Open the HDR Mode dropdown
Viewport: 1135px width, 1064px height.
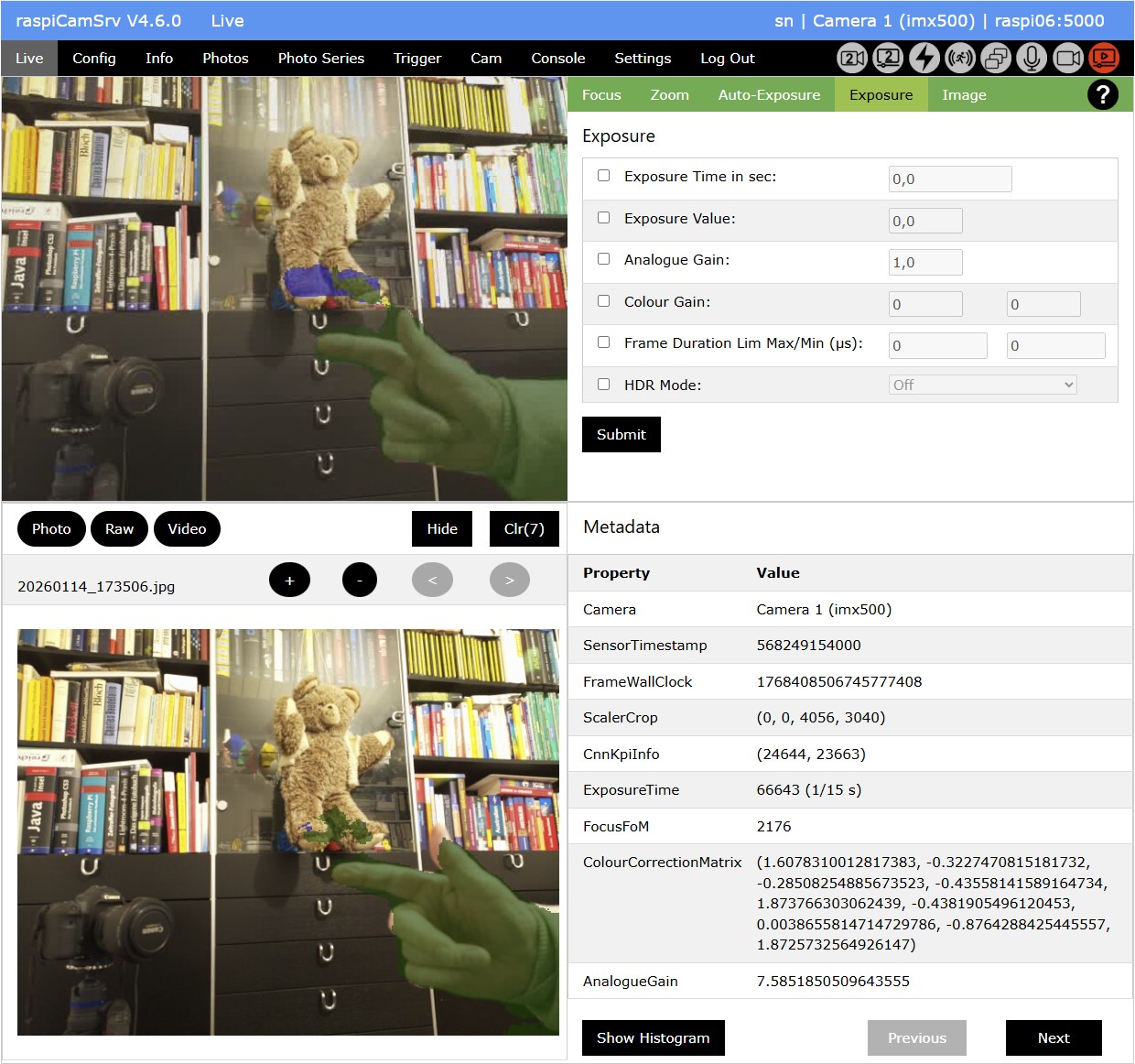pos(982,385)
